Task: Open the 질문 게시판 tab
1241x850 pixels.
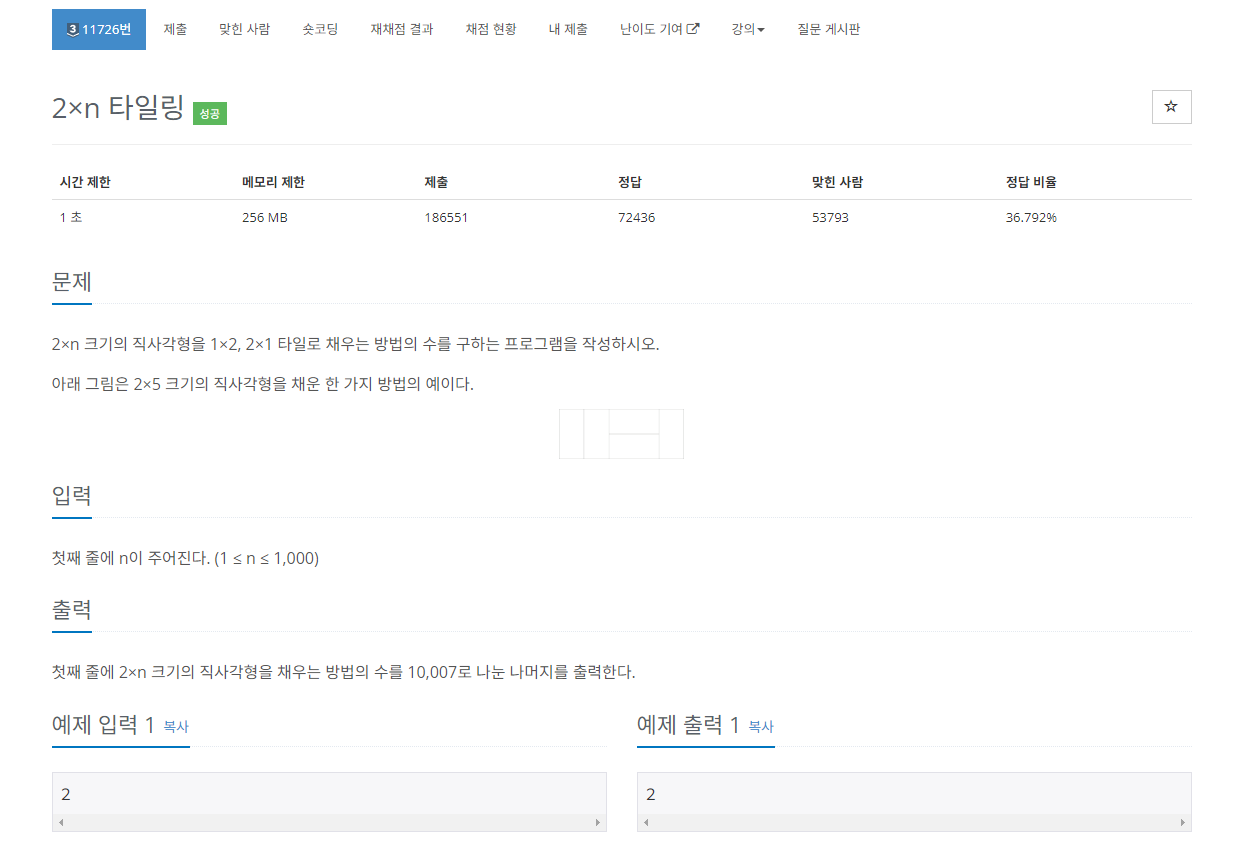Action: [829, 29]
